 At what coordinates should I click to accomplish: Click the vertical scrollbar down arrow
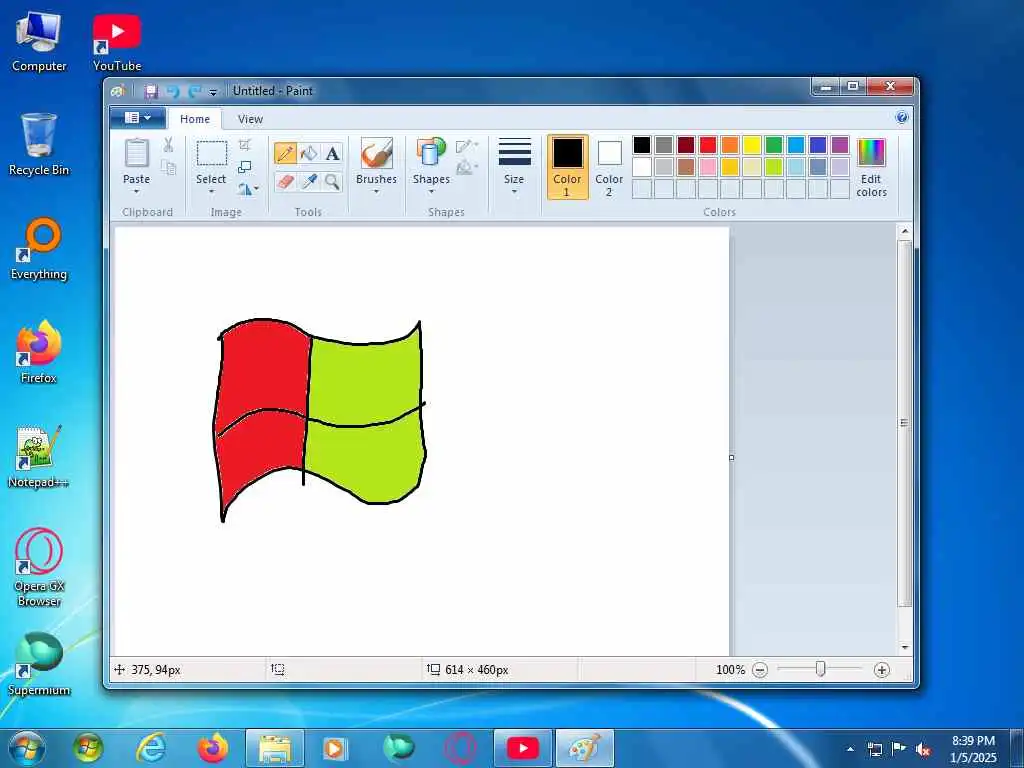click(904, 647)
